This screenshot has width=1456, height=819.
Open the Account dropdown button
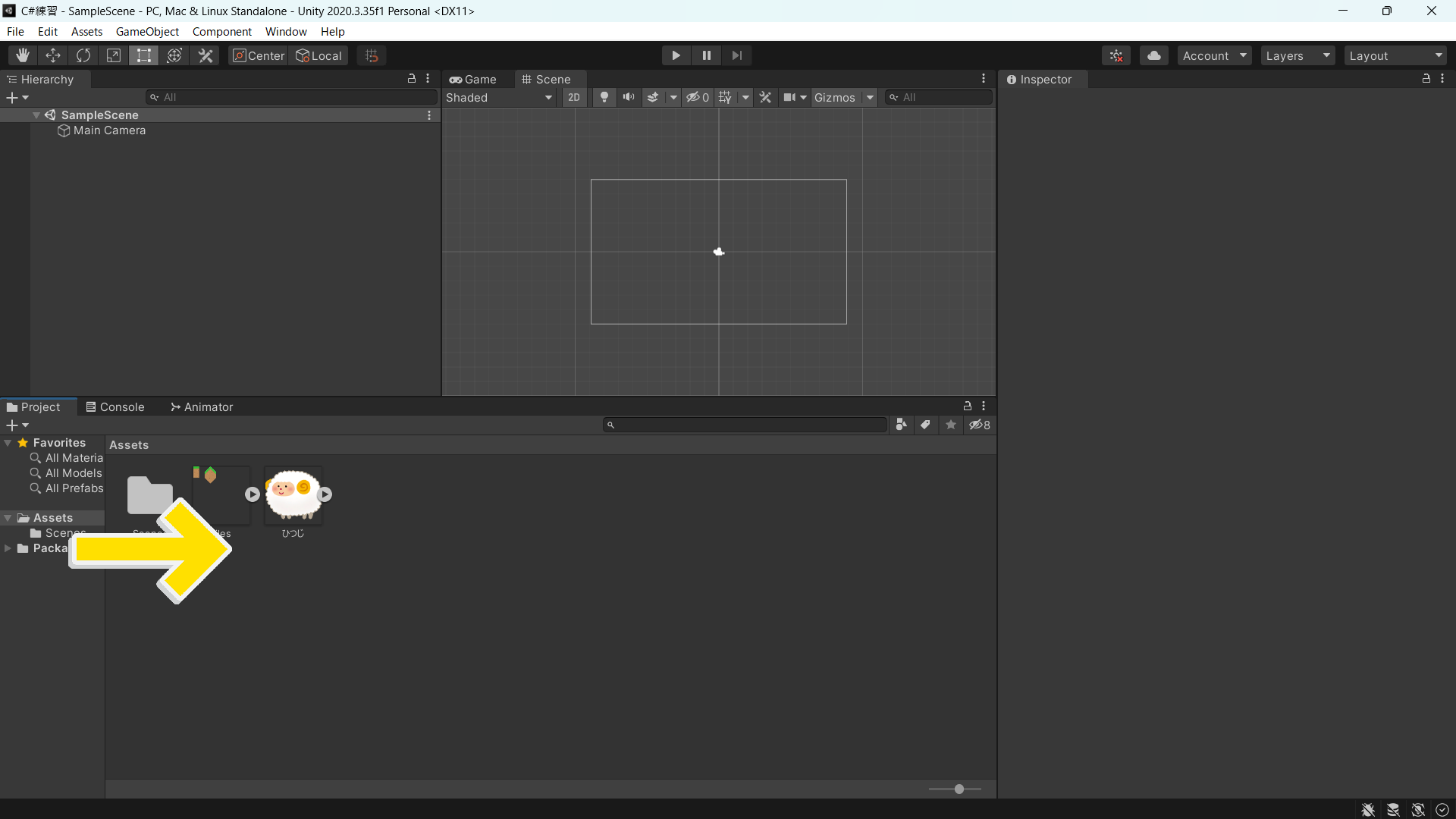point(1214,55)
